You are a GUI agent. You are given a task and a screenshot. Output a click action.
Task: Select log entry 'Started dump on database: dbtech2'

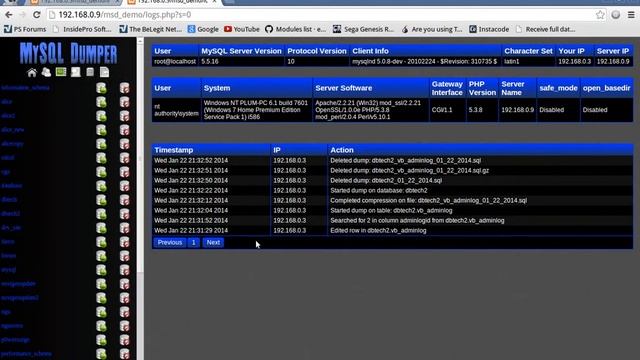pyautogui.click(x=378, y=191)
